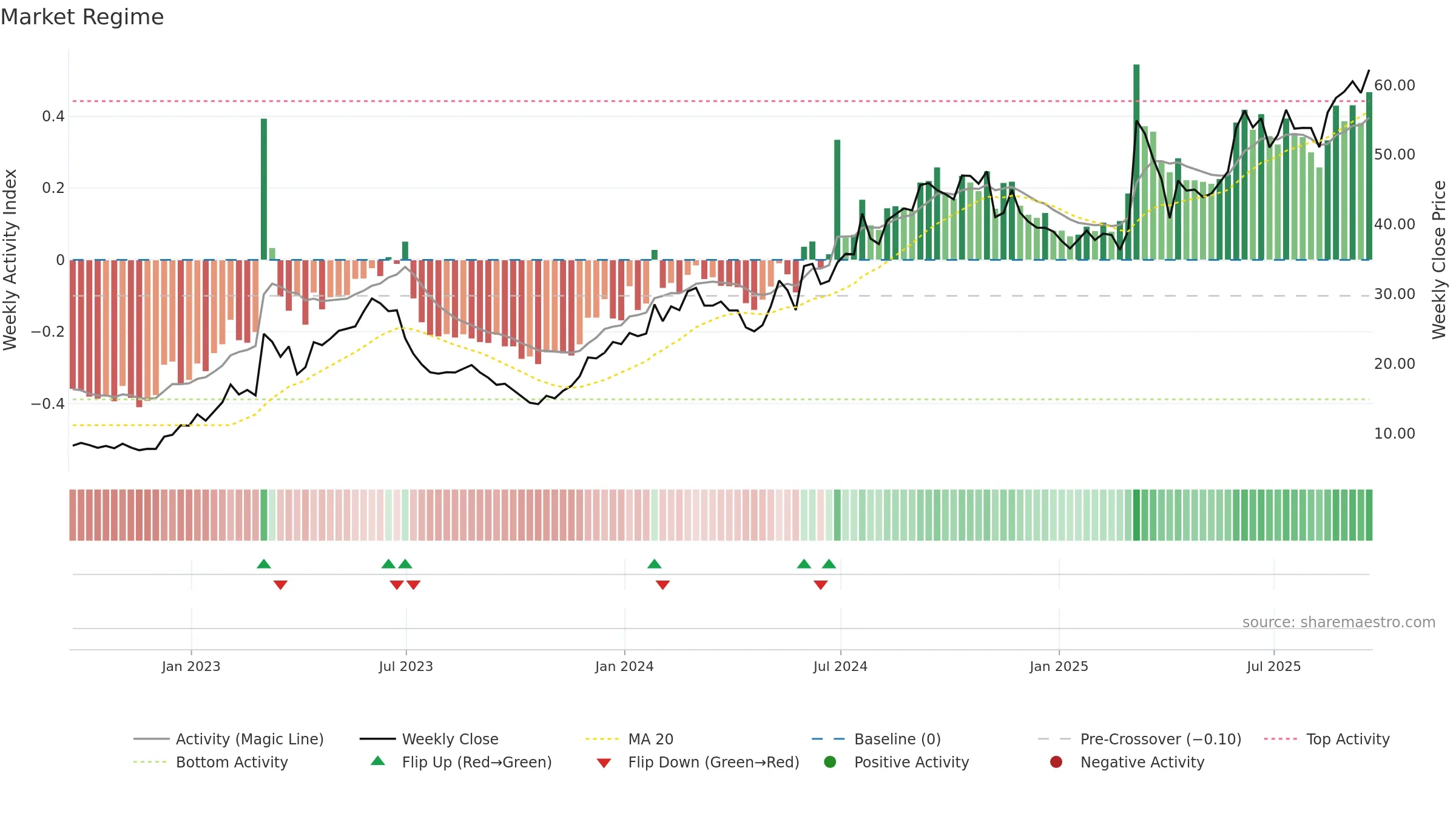The height and width of the screenshot is (819, 1456).
Task: Click the Jul 2024 x-axis label
Action: point(840,666)
